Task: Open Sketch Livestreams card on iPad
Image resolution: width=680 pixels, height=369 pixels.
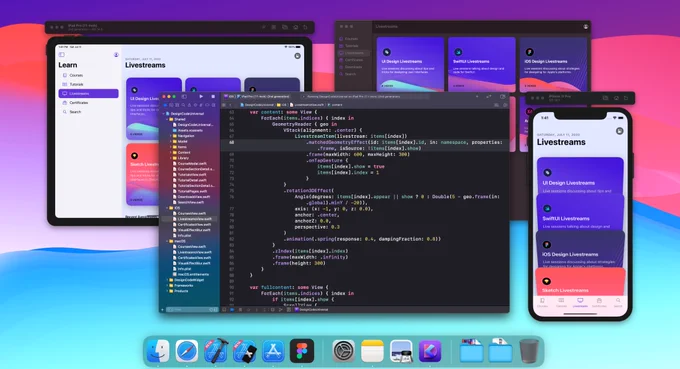Action: point(143,175)
